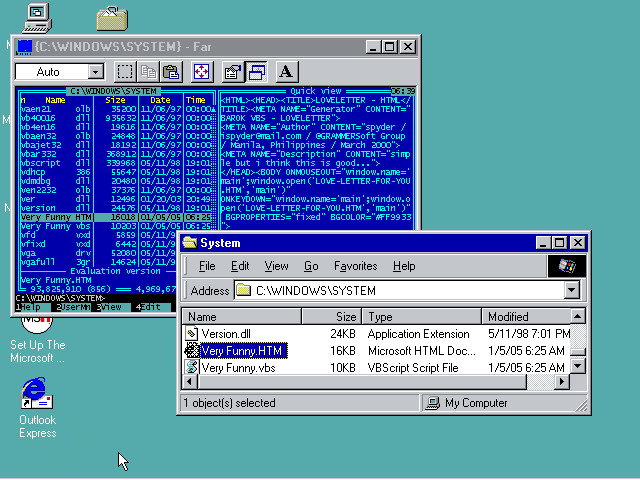640x480 pixels.
Task: Expand the Address bar dropdown arrow
Action: [571, 290]
